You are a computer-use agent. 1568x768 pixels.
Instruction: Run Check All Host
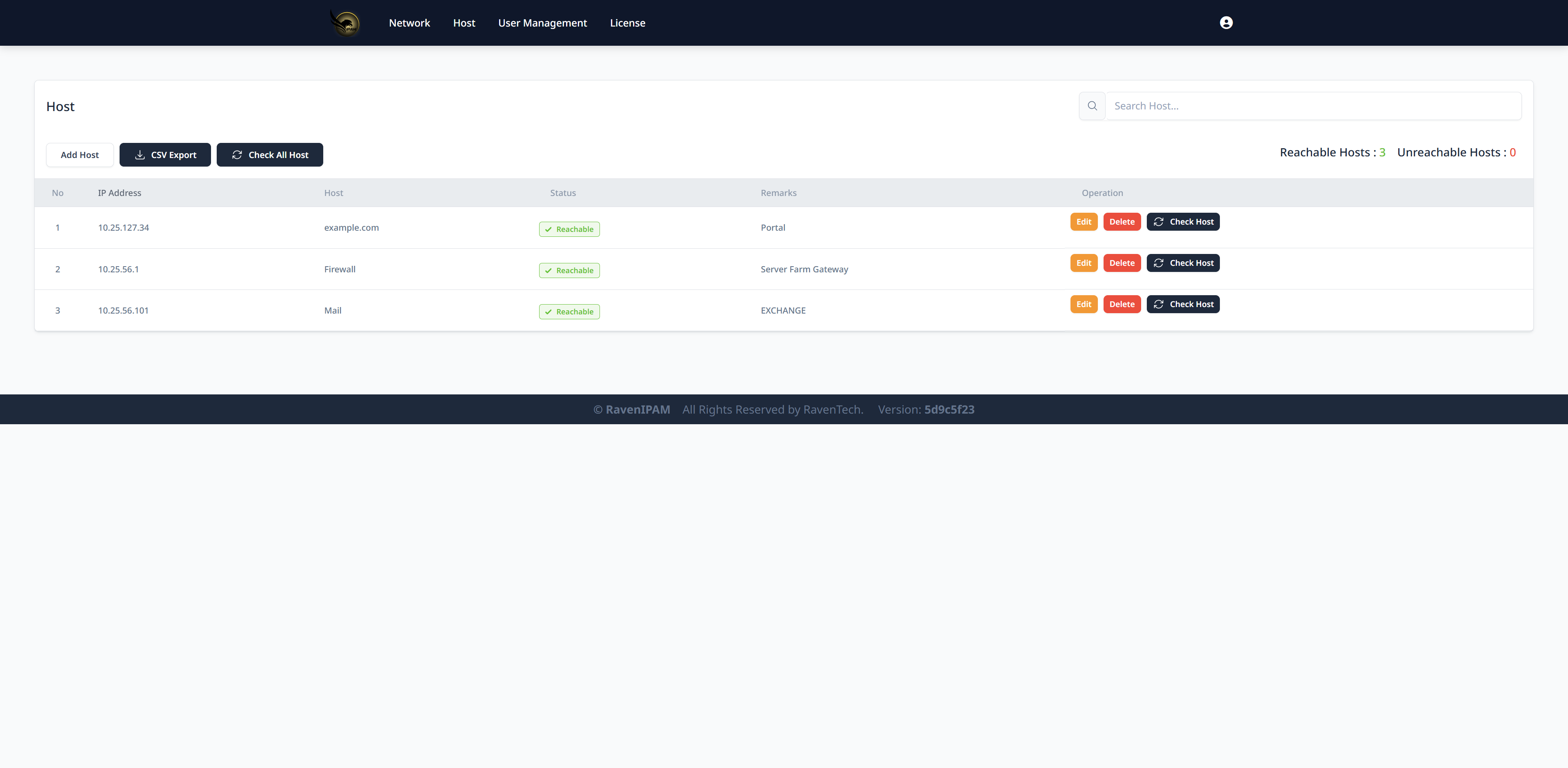coord(270,155)
